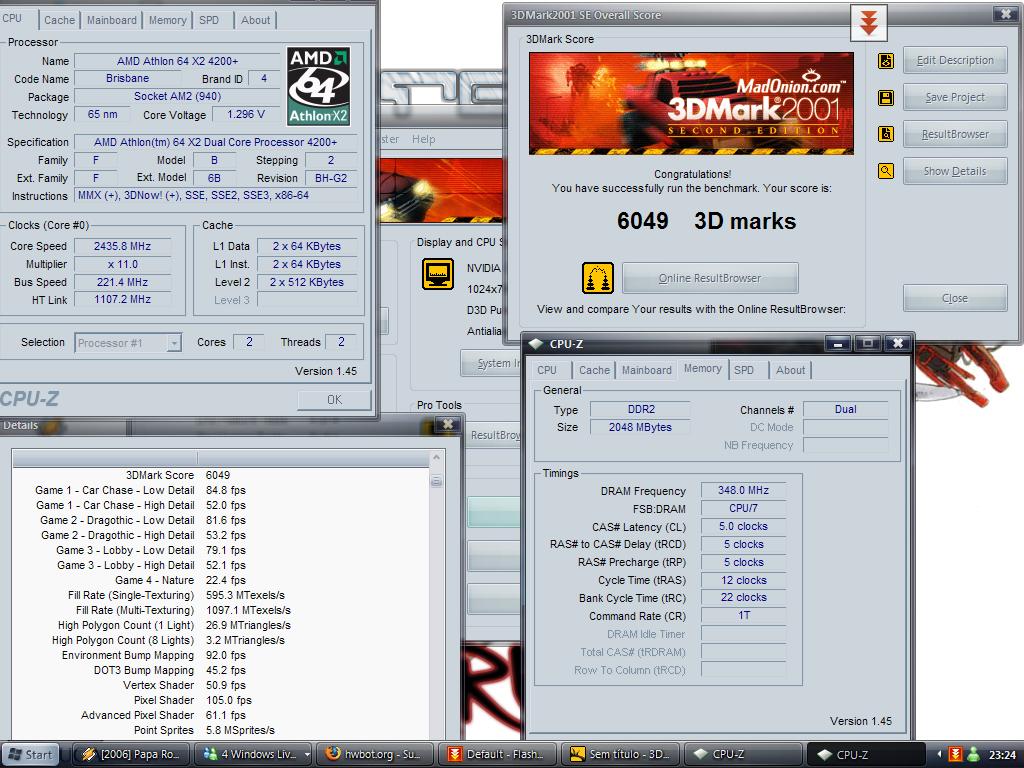Click the Core Speed 2435.8 MHz field

click(x=122, y=246)
